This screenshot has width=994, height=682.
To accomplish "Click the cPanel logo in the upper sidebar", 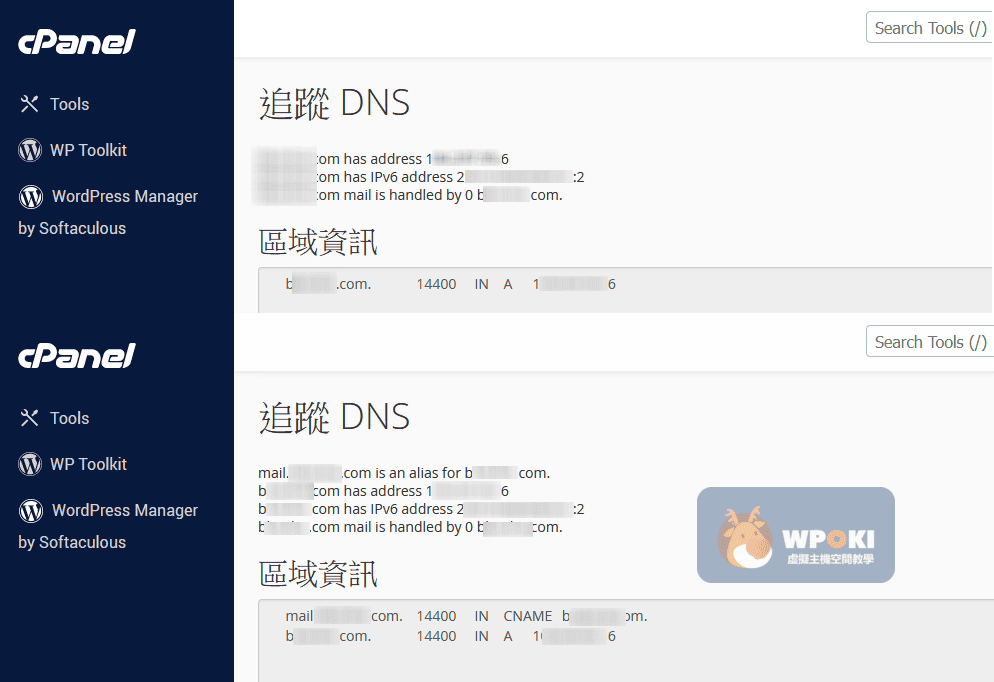I will pos(76,42).
